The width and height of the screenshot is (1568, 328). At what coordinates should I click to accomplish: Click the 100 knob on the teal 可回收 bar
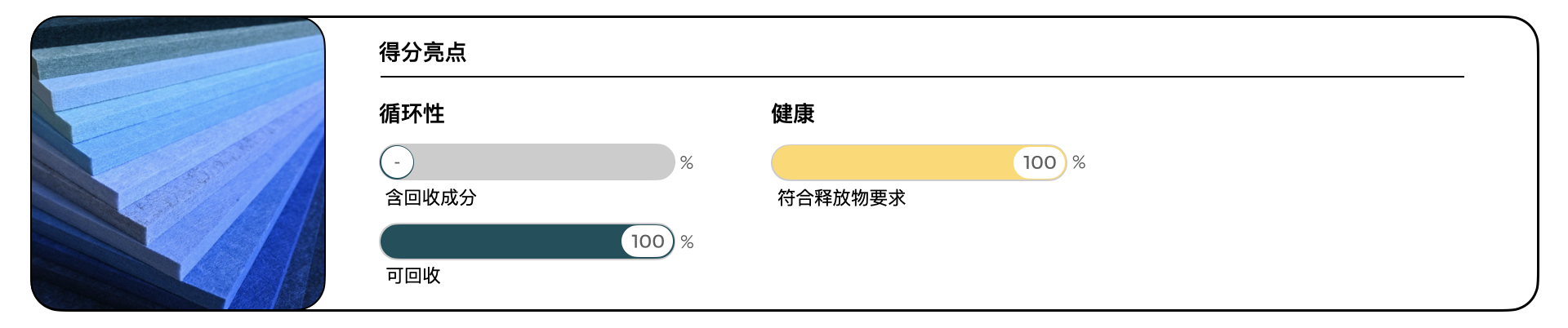pos(648,242)
